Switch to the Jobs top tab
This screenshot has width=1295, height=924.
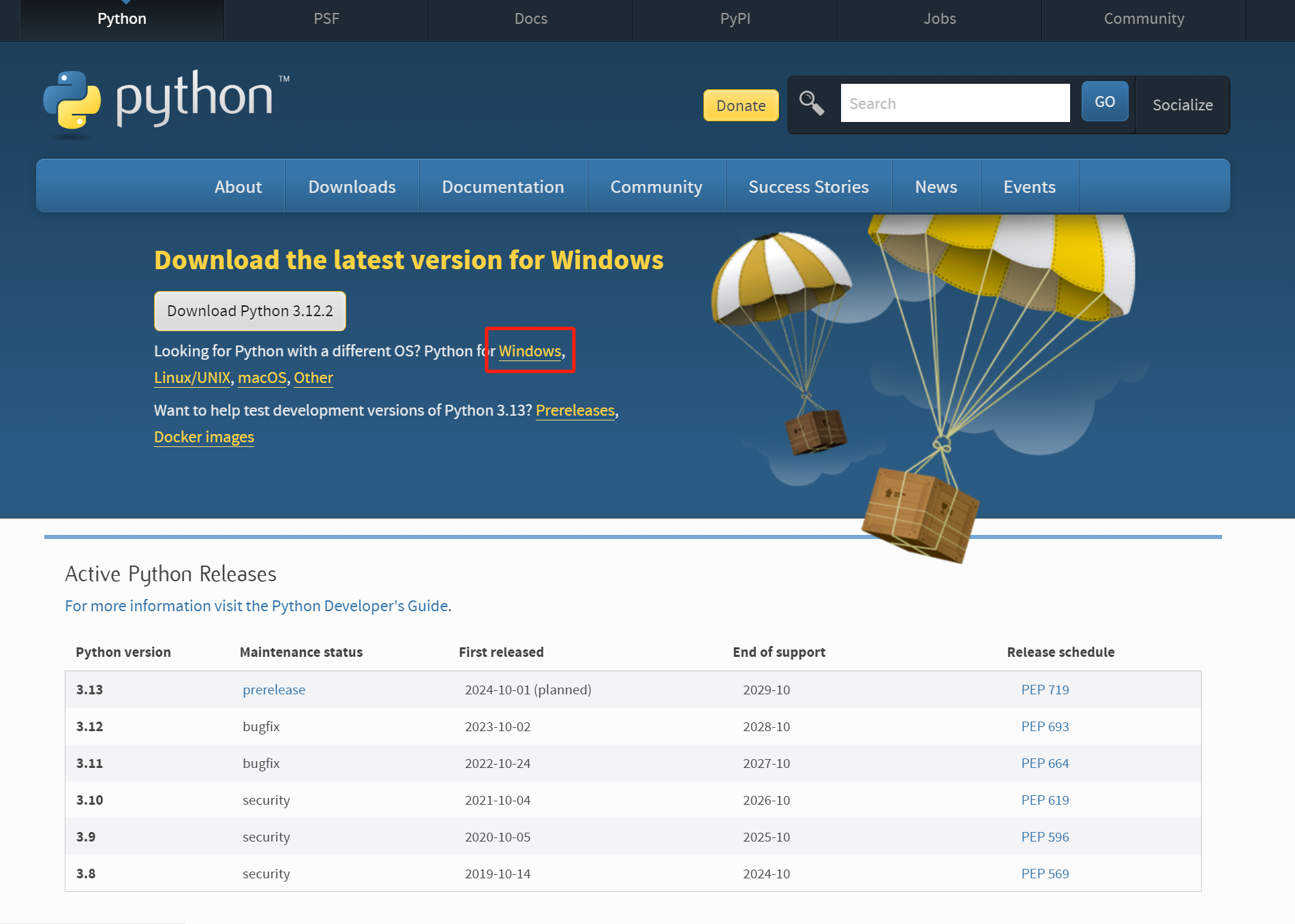coord(939,19)
